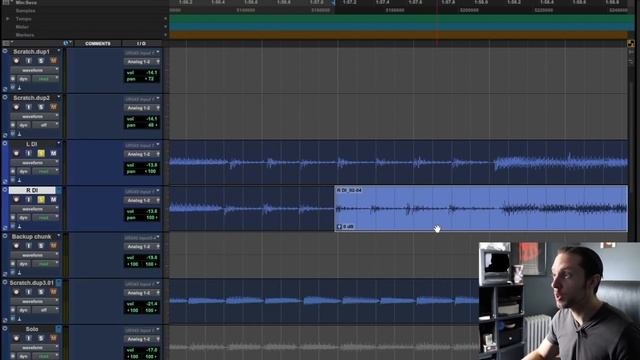Open R DI output path selector

142,200
